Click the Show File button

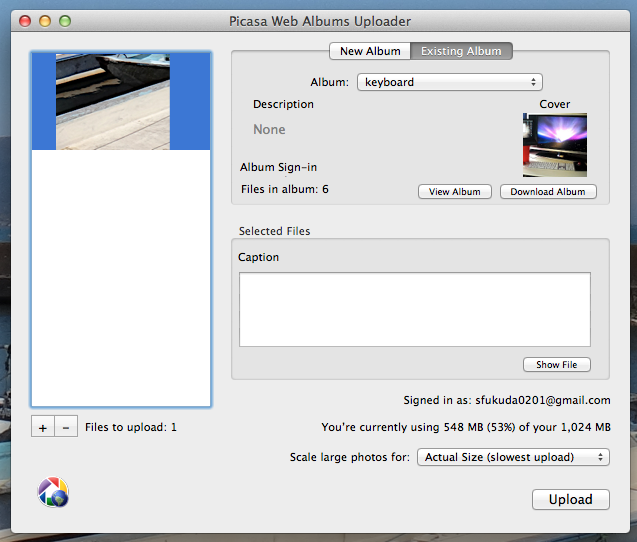[x=557, y=365]
